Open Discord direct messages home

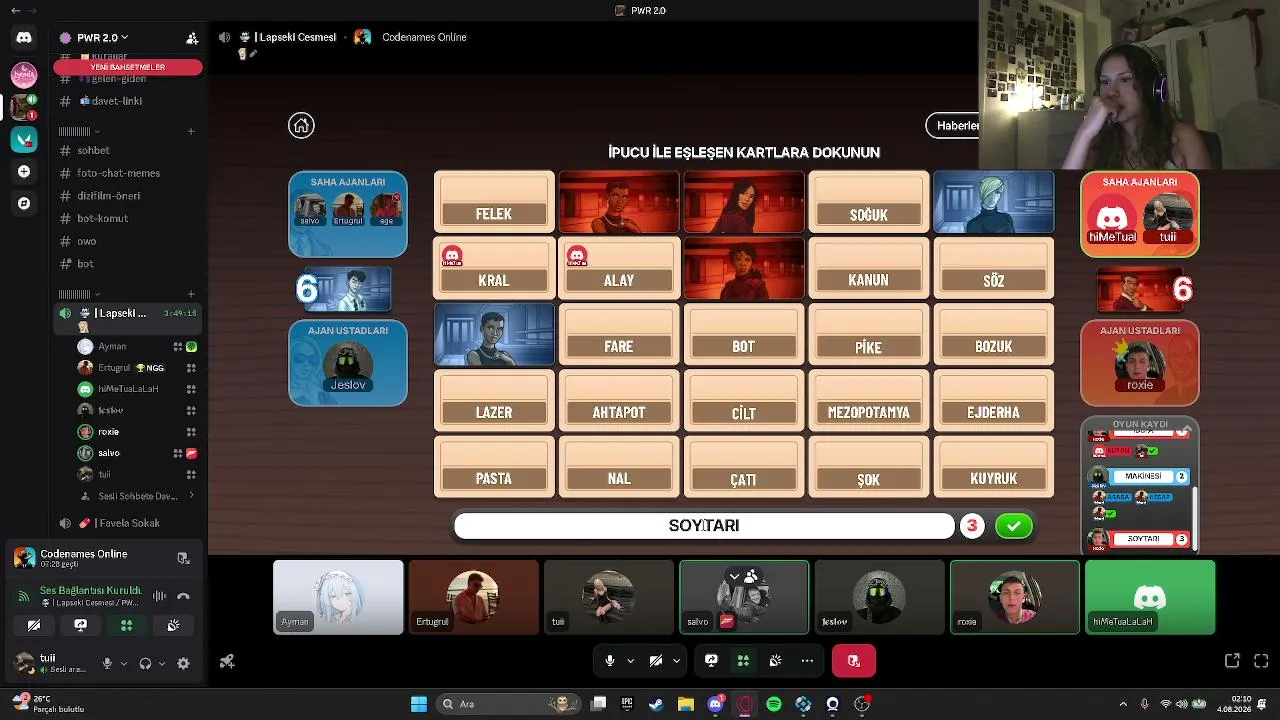pos(24,38)
